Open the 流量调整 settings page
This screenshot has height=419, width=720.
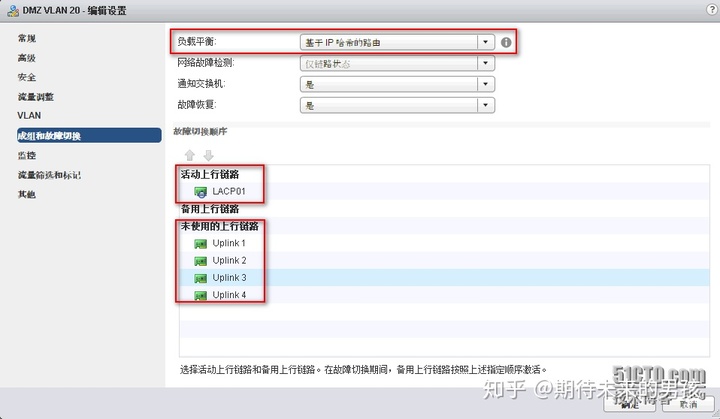36,97
